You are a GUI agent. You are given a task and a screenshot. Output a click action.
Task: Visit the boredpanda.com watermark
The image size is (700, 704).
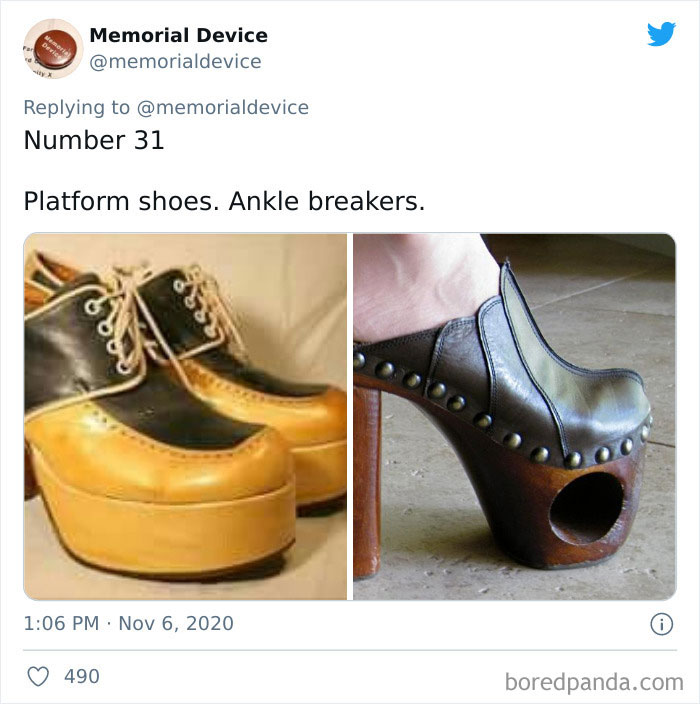pyautogui.click(x=594, y=682)
